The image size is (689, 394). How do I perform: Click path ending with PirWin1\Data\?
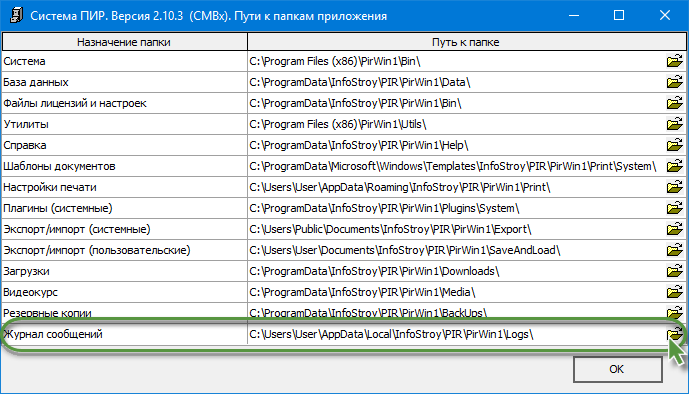(360, 82)
